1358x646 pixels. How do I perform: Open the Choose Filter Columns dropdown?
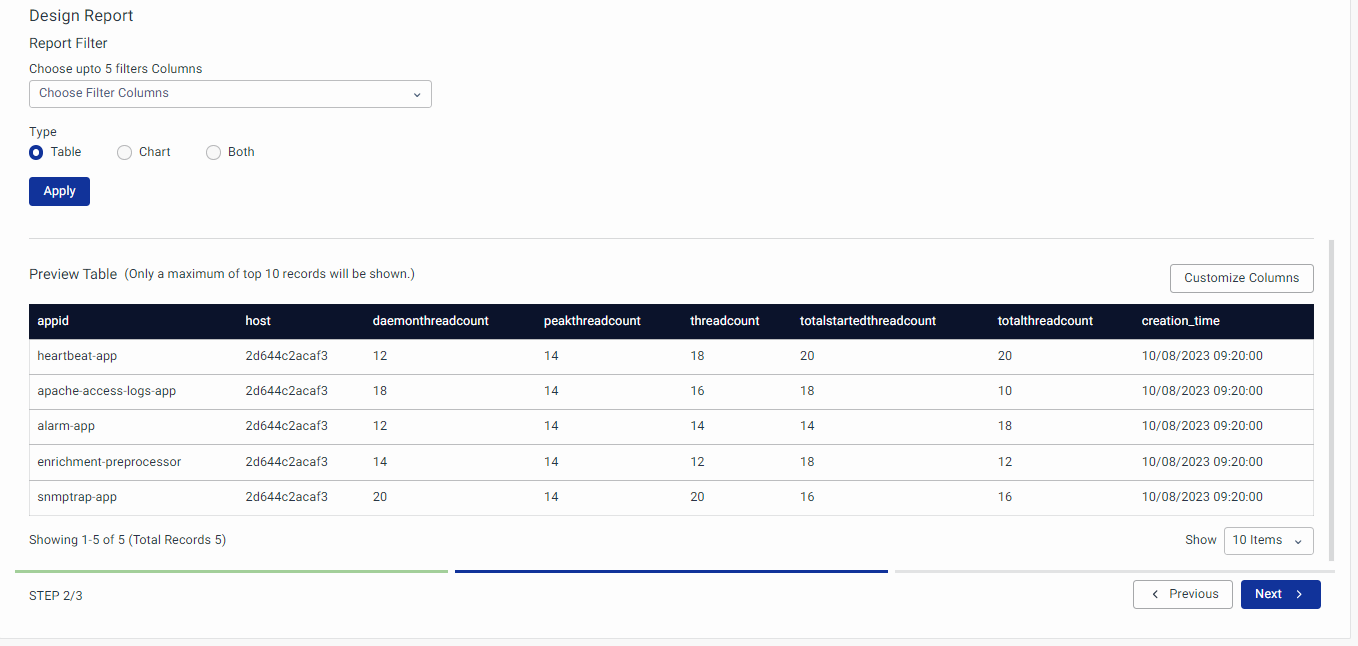coord(230,94)
